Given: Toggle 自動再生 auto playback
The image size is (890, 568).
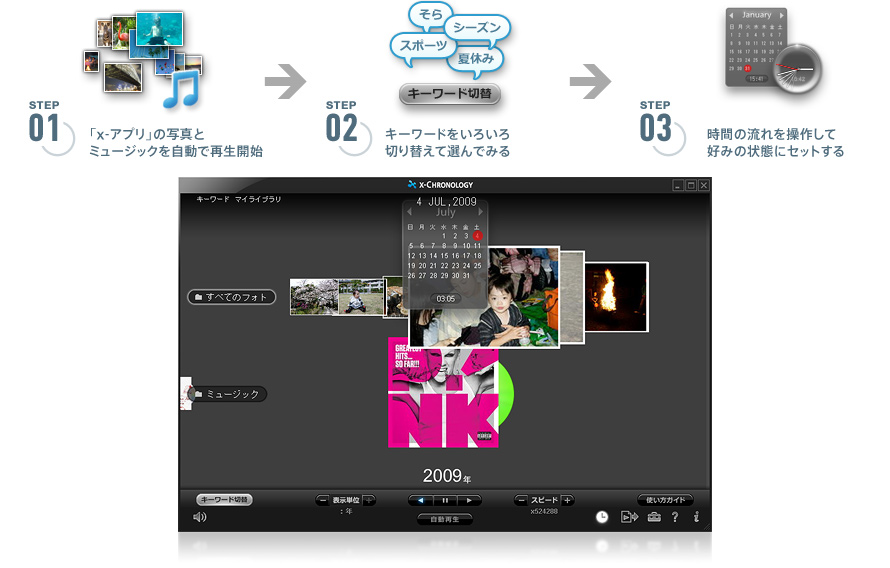Looking at the screenshot, I should 445,519.
